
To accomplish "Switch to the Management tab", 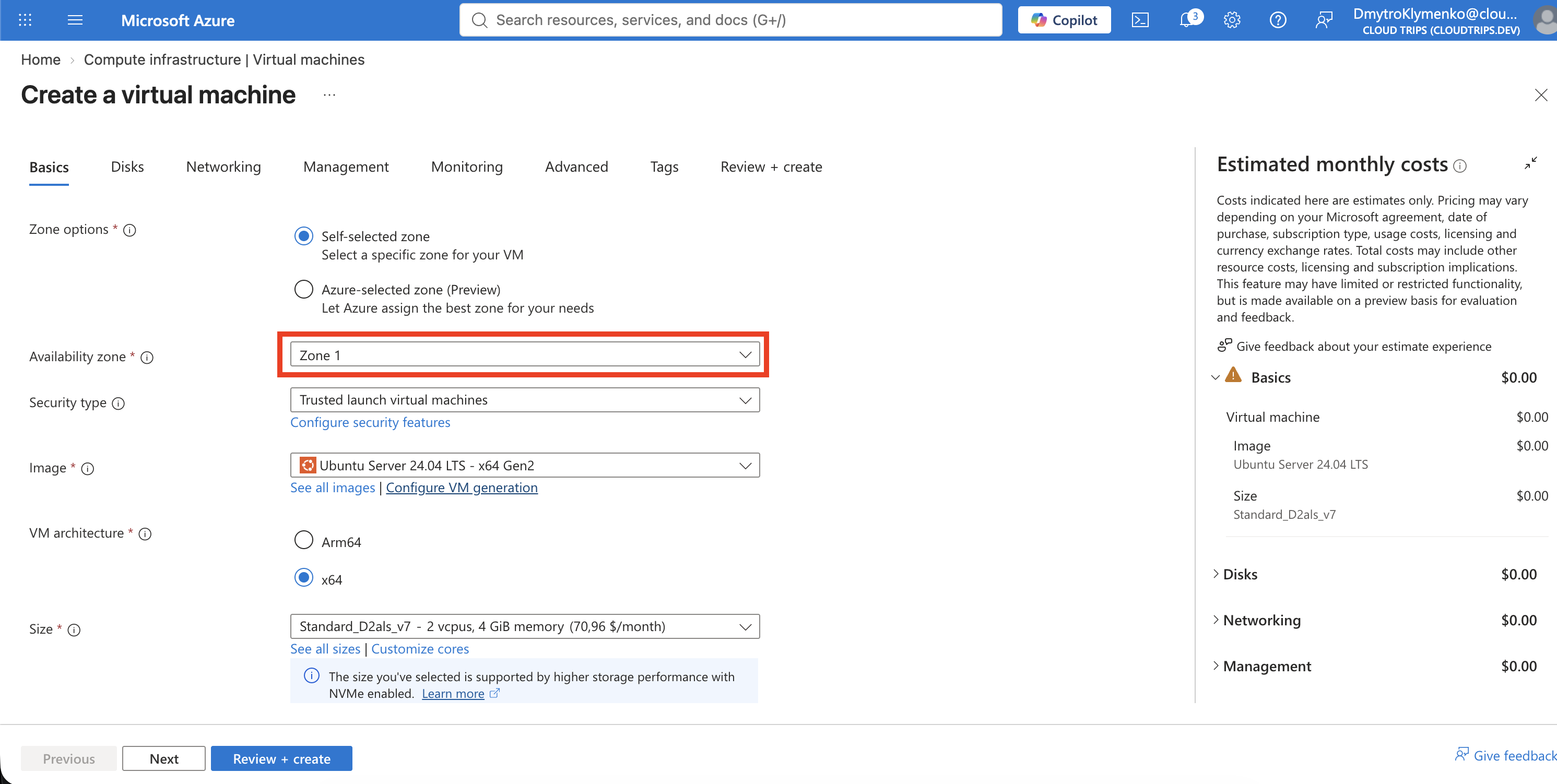I will coord(346,167).
